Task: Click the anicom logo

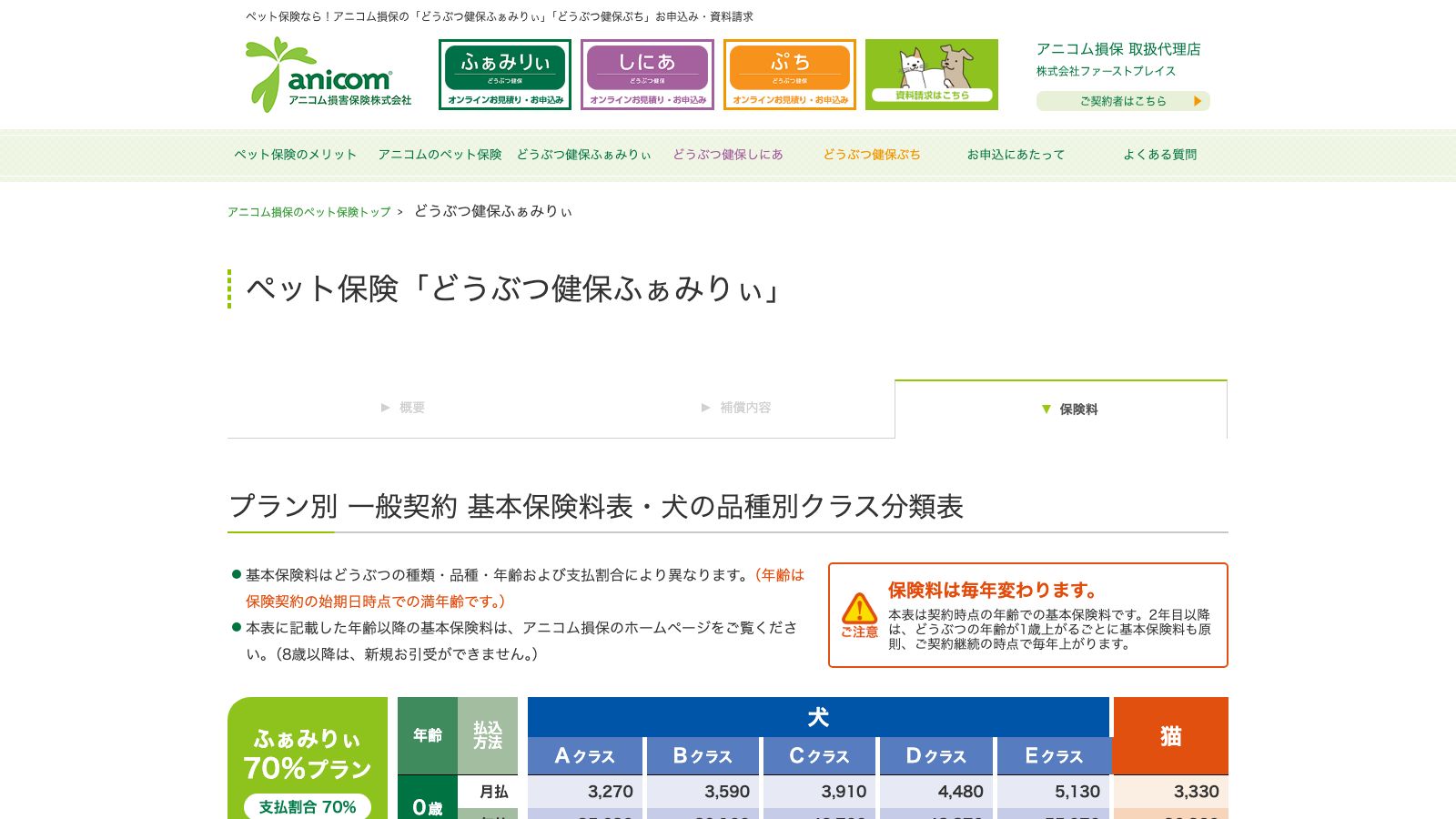Action: click(x=329, y=75)
